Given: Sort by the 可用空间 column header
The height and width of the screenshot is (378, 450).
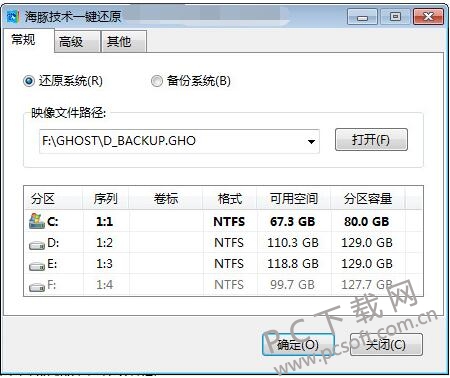Looking at the screenshot, I should click(x=294, y=198).
